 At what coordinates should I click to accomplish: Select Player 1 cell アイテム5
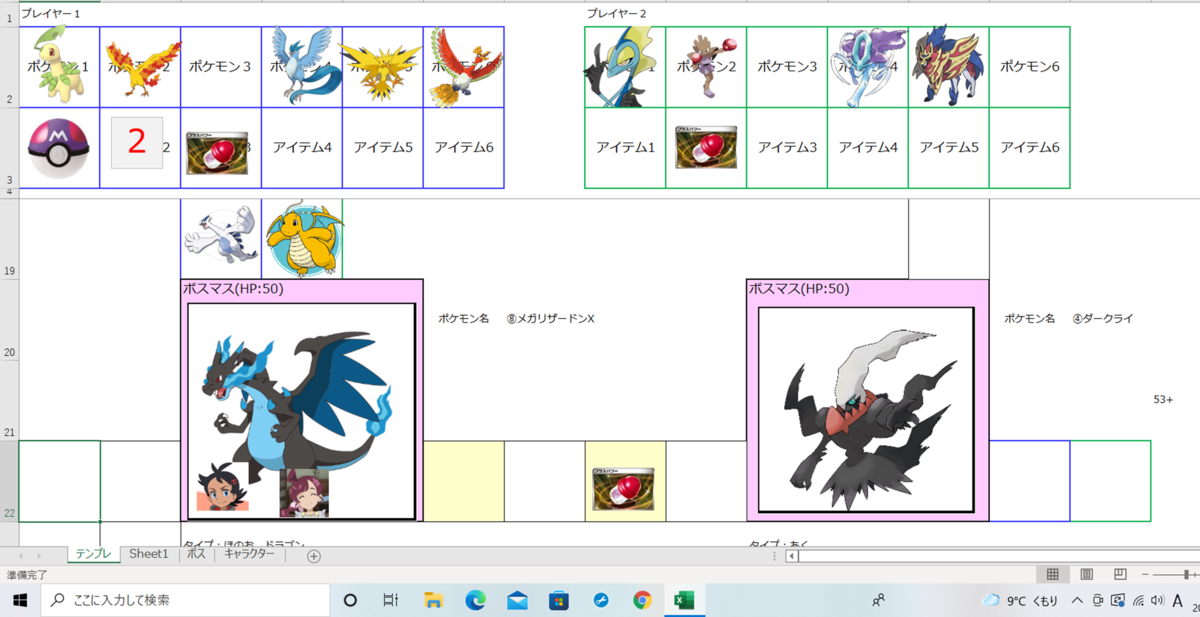pyautogui.click(x=383, y=148)
